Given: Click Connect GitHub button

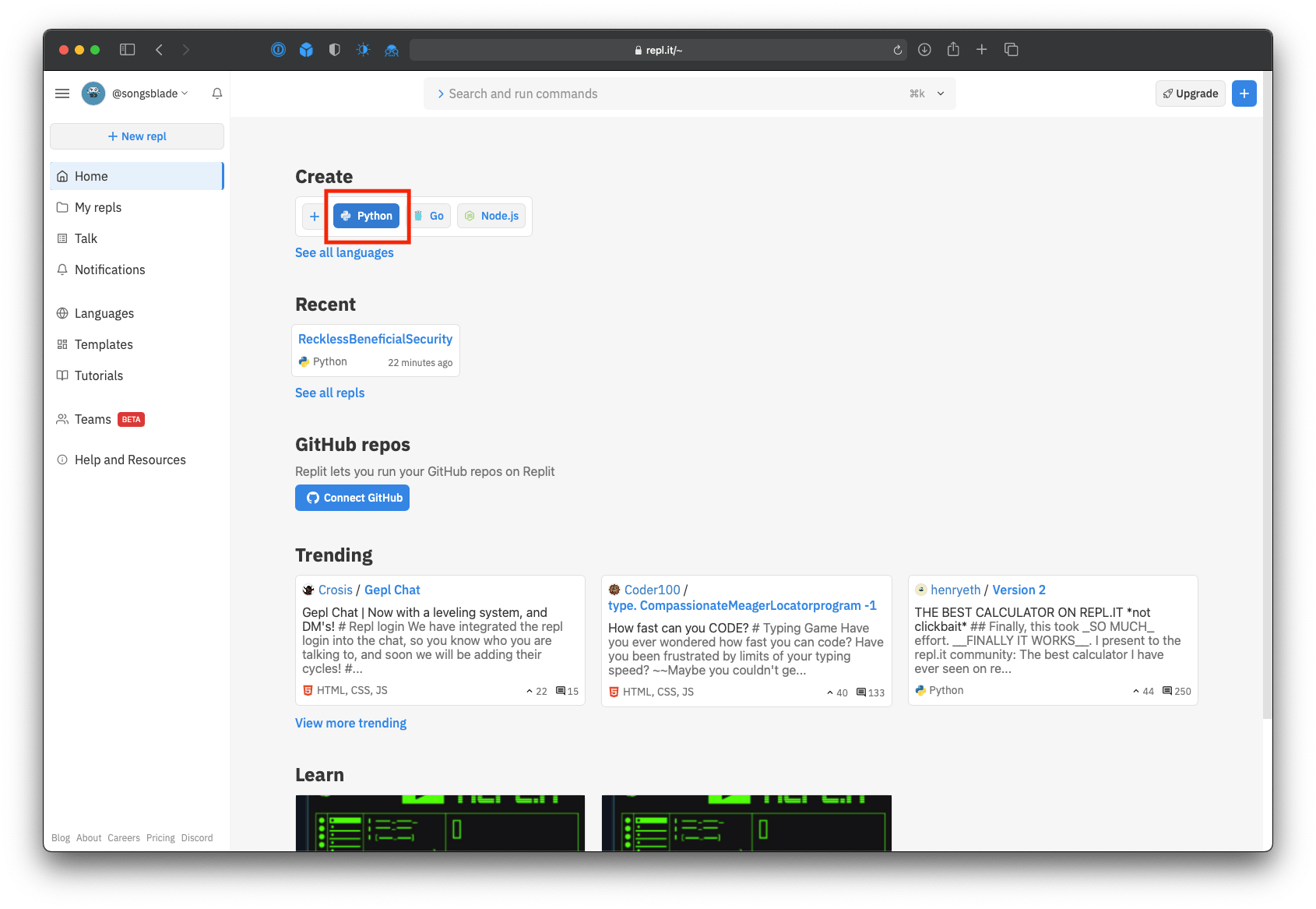Looking at the screenshot, I should [352, 498].
